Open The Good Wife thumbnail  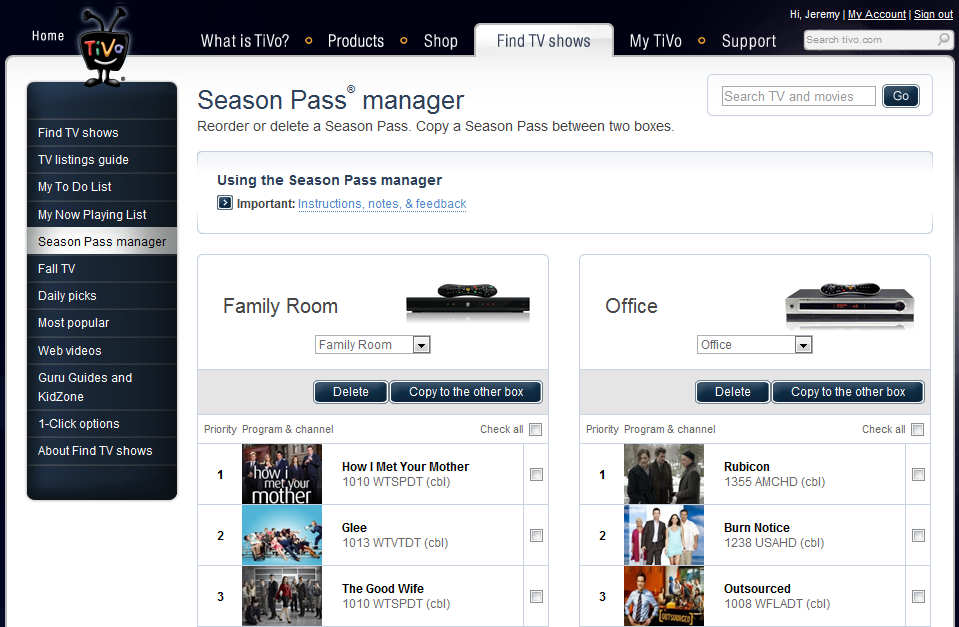[x=282, y=596]
